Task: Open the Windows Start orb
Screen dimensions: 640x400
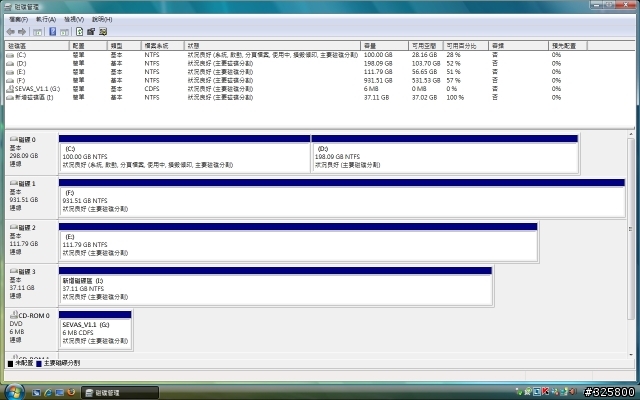Action: [14, 392]
